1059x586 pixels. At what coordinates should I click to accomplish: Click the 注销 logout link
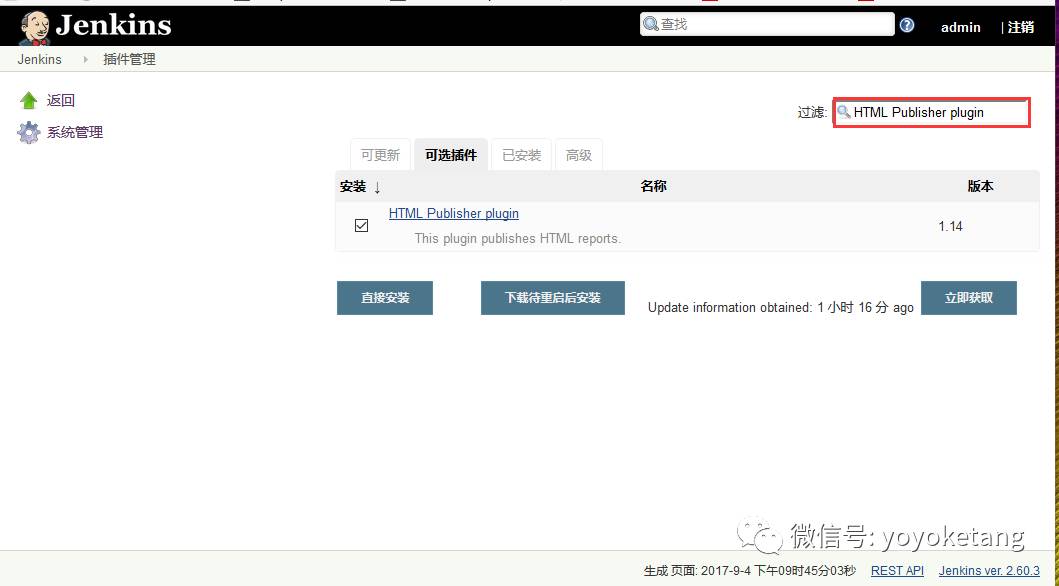1021,28
